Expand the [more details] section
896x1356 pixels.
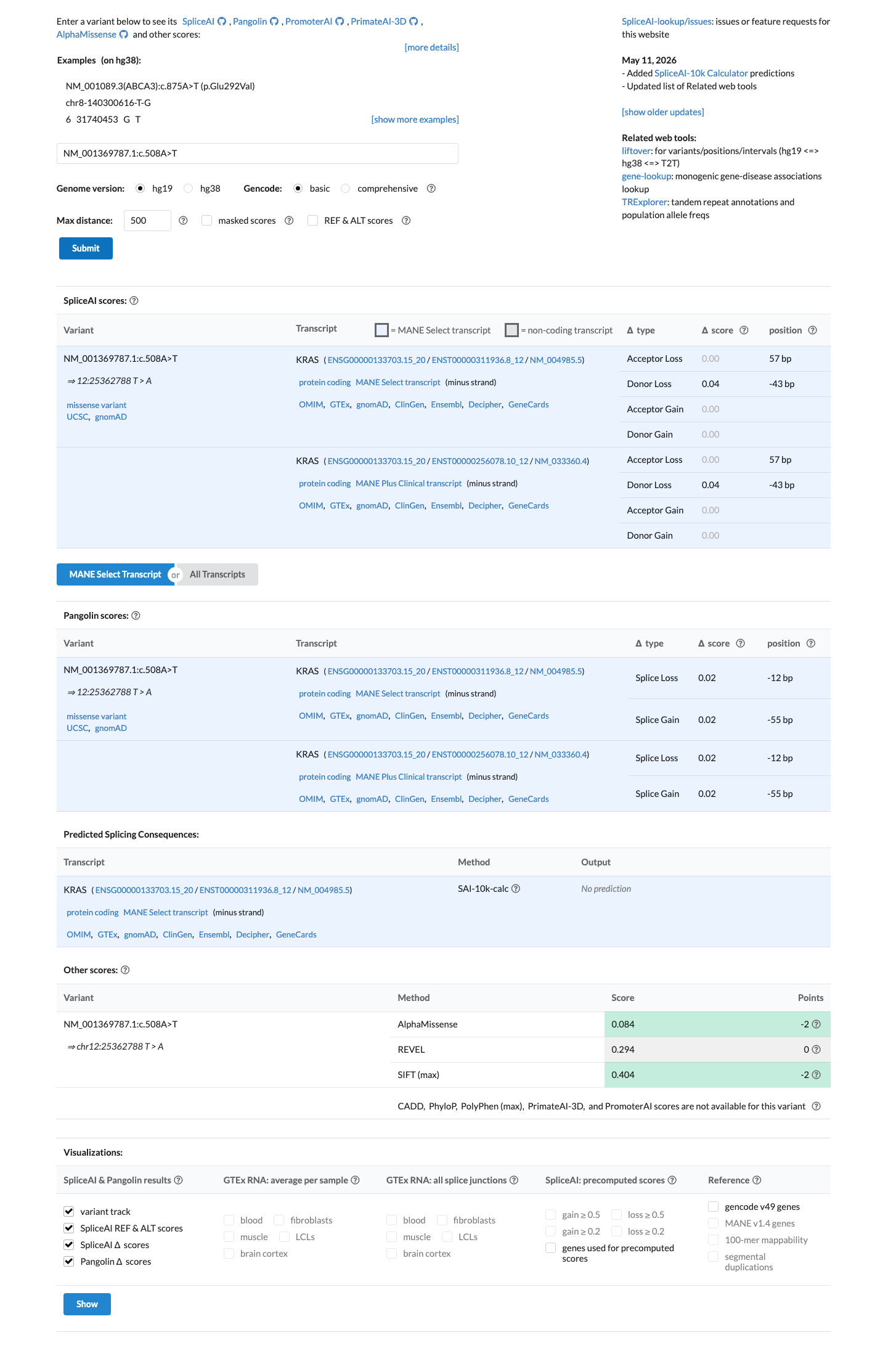tap(431, 47)
